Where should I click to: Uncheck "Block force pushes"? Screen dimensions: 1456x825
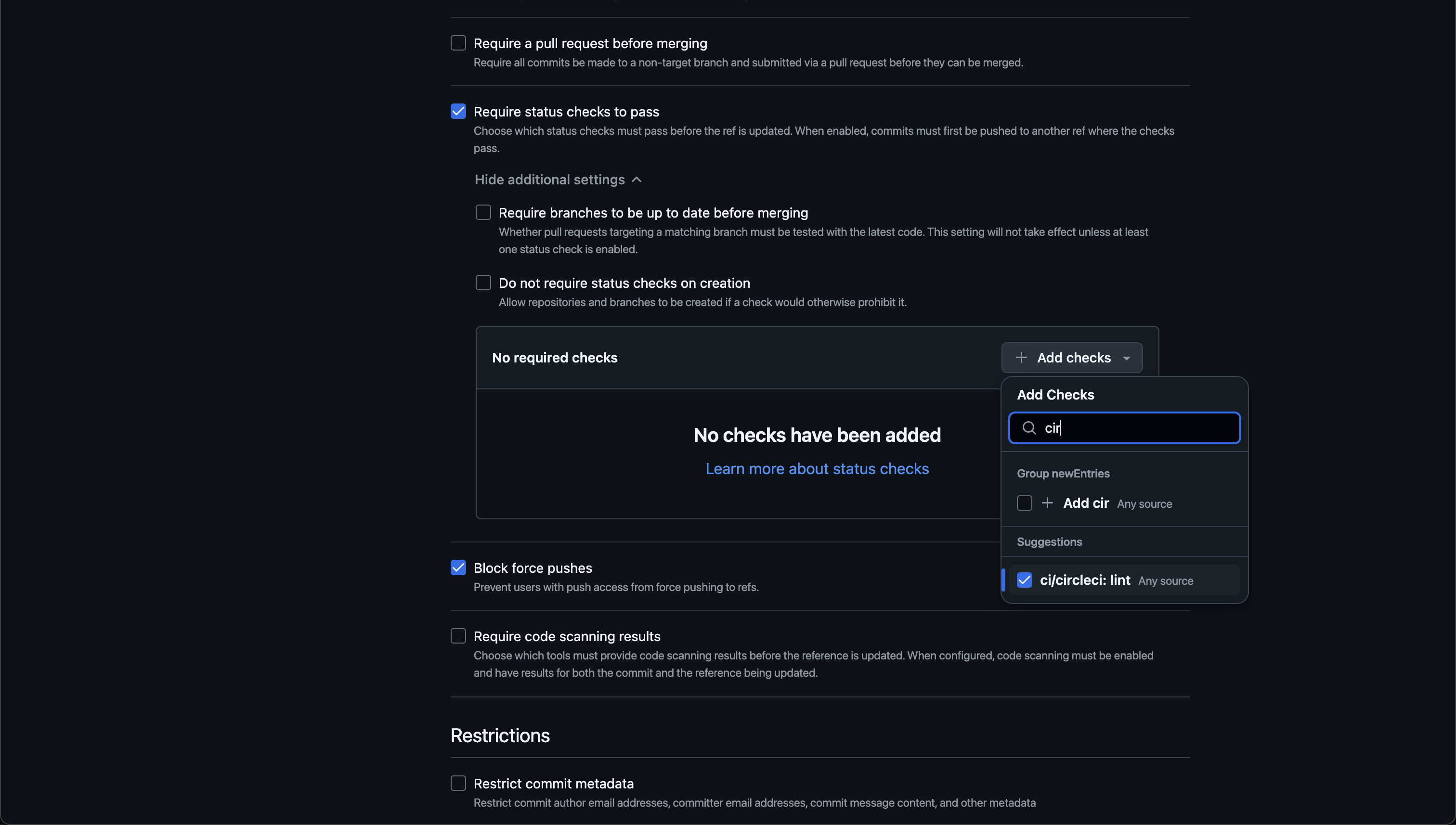click(x=458, y=567)
